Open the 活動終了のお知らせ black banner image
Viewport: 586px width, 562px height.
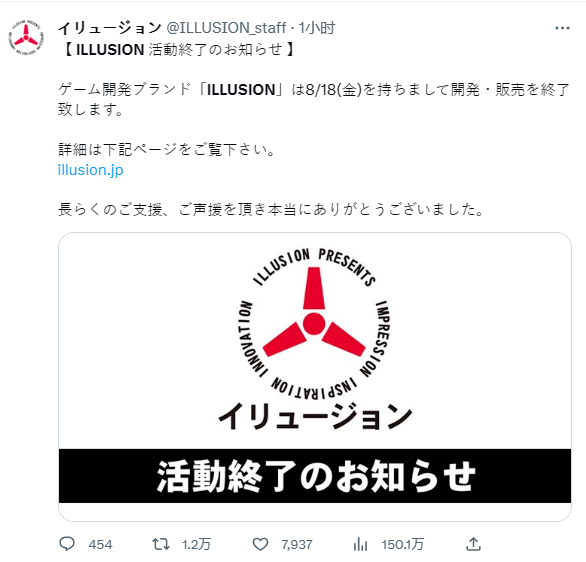tap(315, 476)
